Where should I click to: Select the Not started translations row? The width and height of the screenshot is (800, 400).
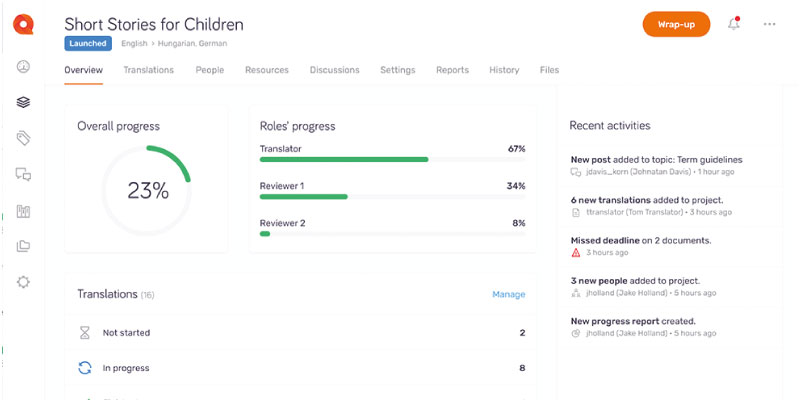click(301, 333)
